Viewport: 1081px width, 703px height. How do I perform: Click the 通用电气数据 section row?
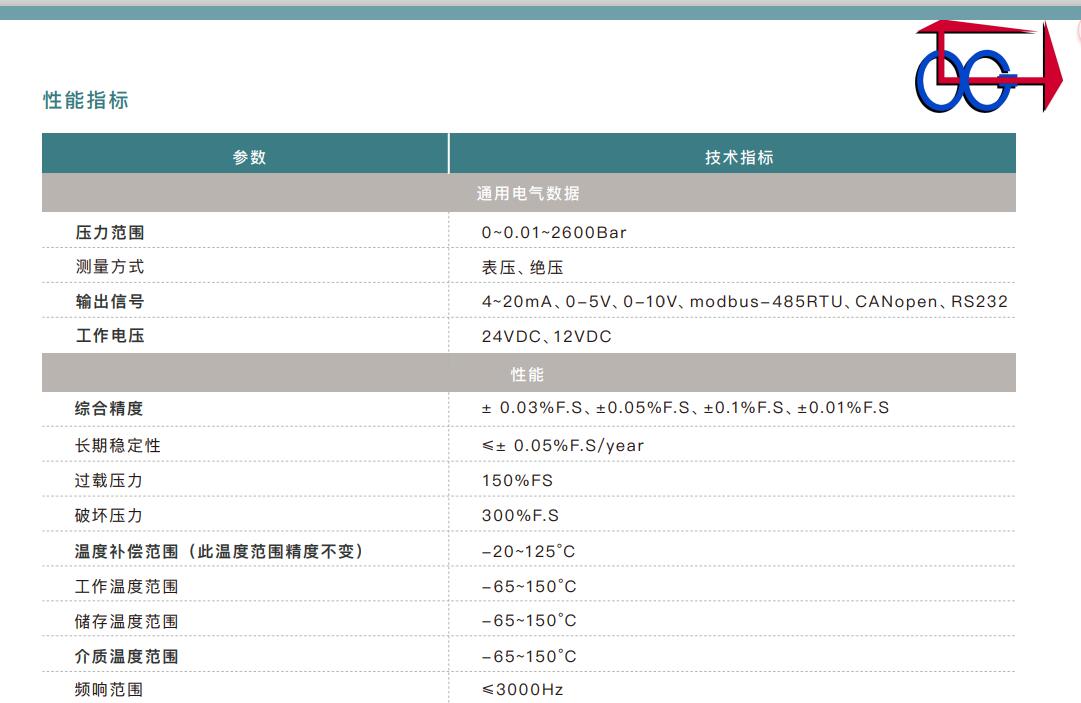pos(528,193)
